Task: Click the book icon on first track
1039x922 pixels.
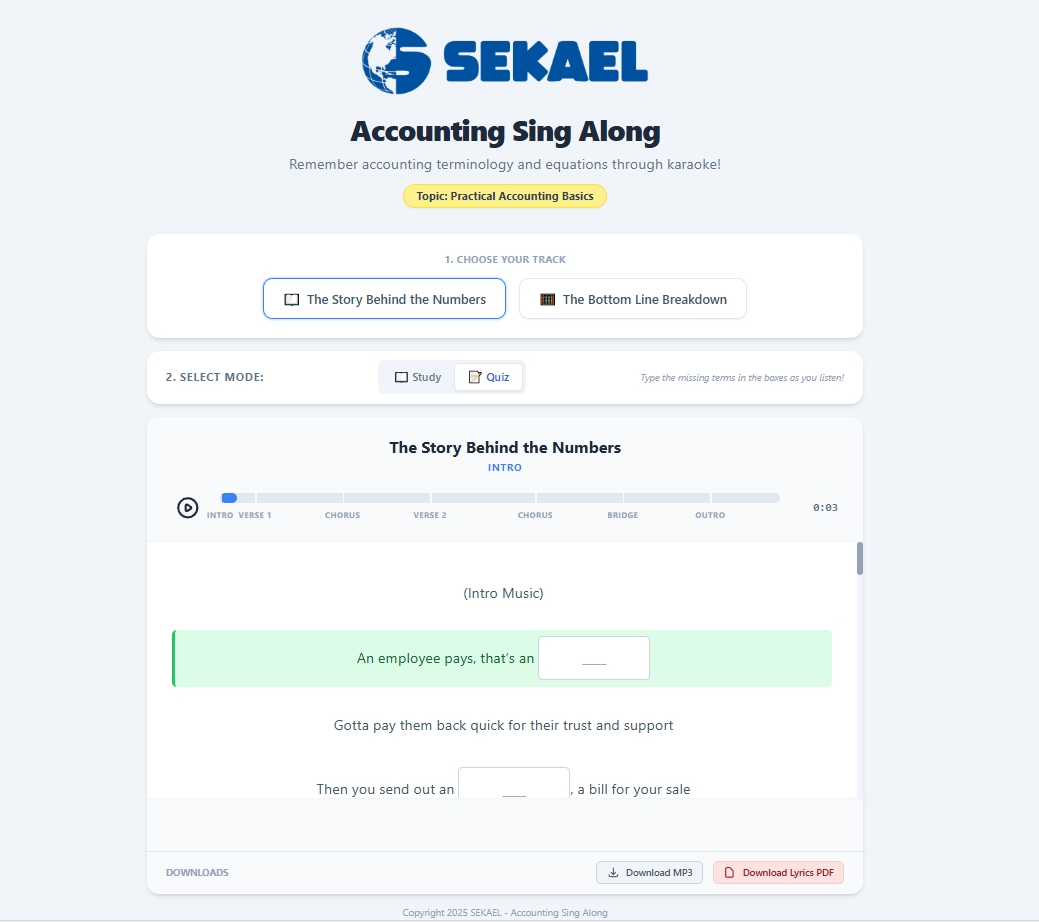Action: pyautogui.click(x=292, y=299)
